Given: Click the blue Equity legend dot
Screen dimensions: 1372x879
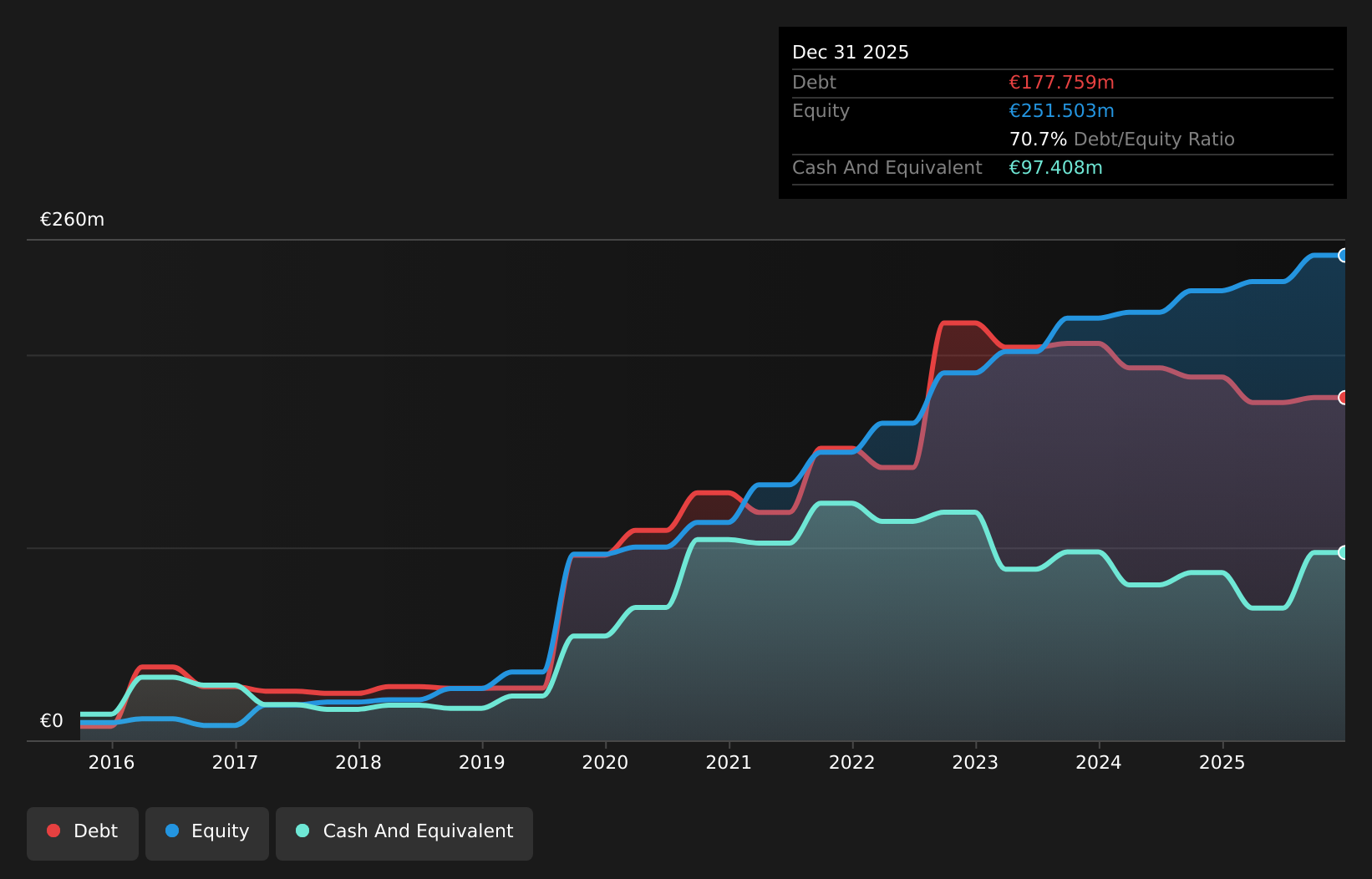Looking at the screenshot, I should (172, 831).
